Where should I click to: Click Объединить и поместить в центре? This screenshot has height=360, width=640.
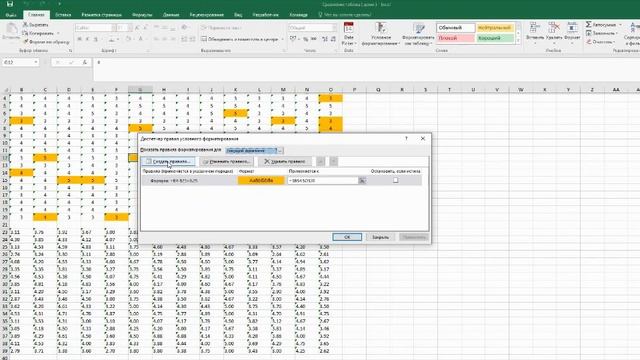(x=239, y=39)
